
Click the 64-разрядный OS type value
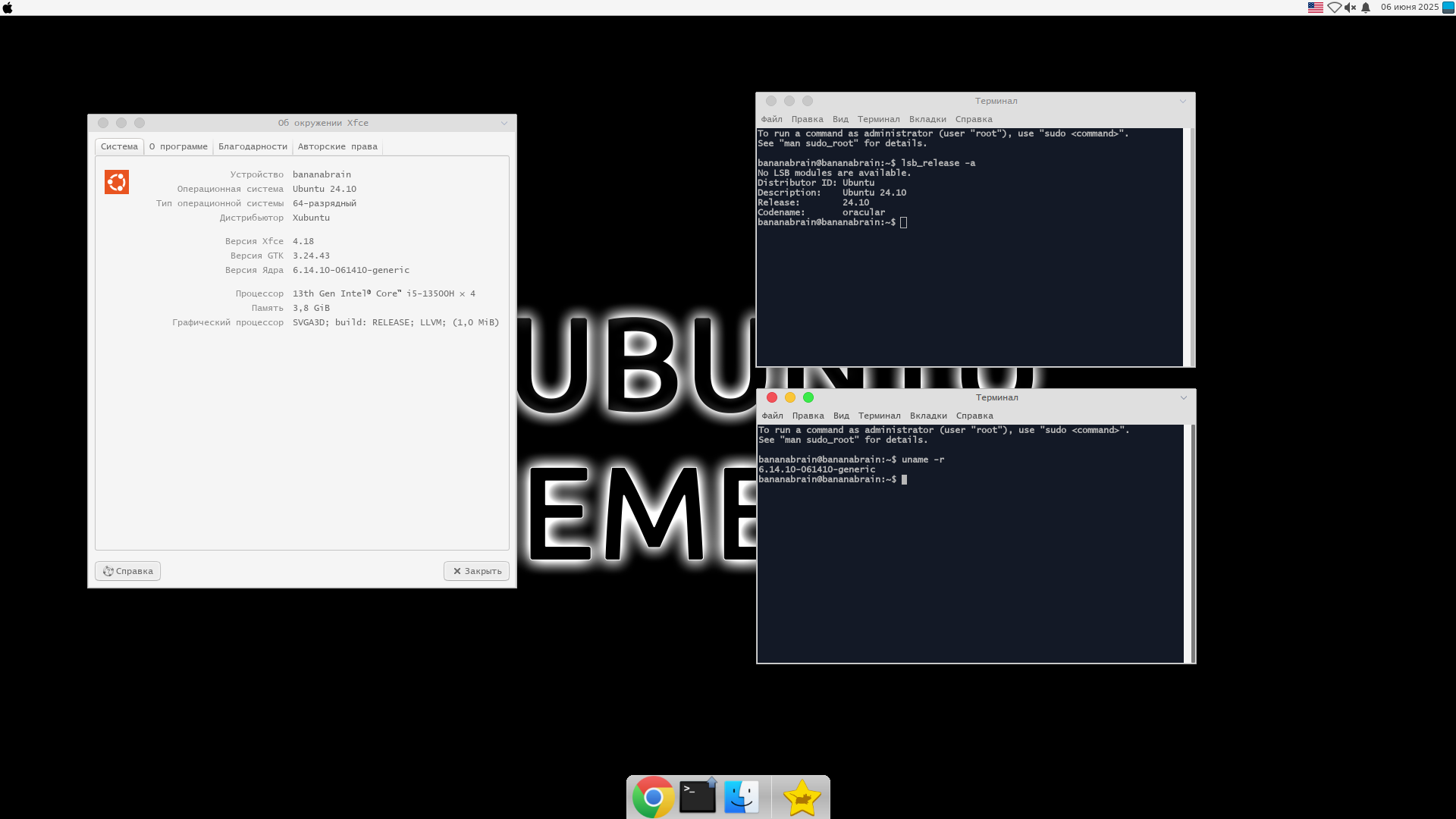tap(325, 203)
